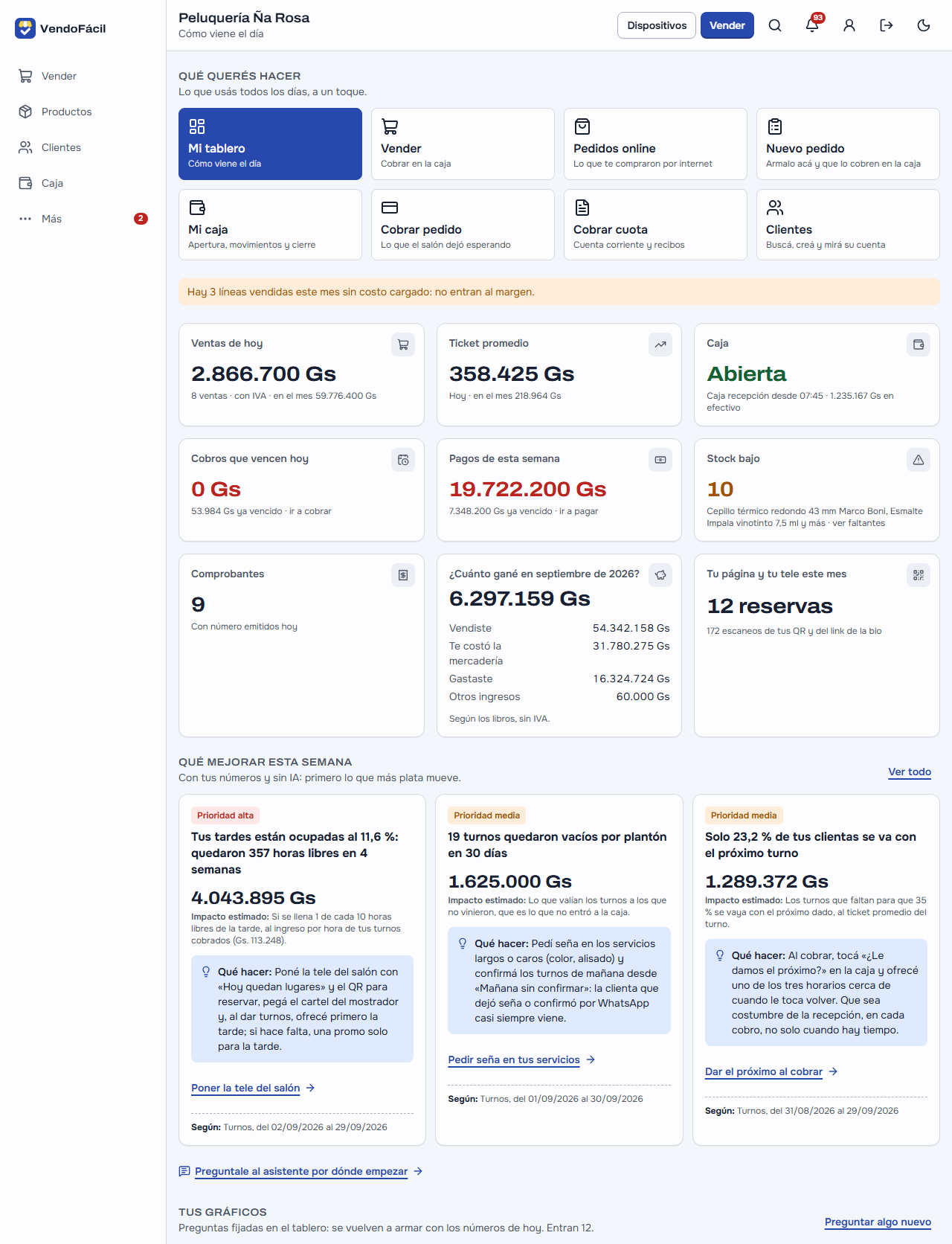Click 'Preguntale al asistente por dónde empezar'
The width and height of the screenshot is (952, 1244).
(301, 1171)
